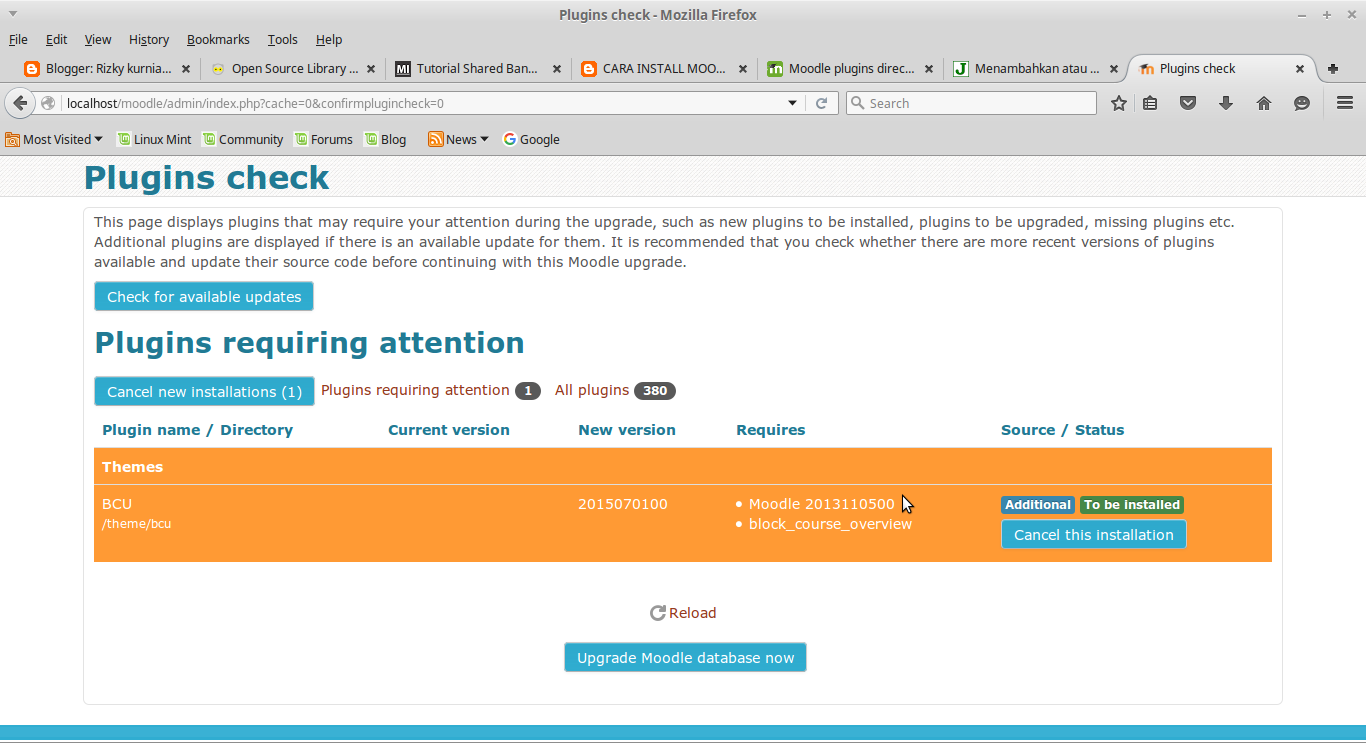Click the BCU plugin name

117,504
